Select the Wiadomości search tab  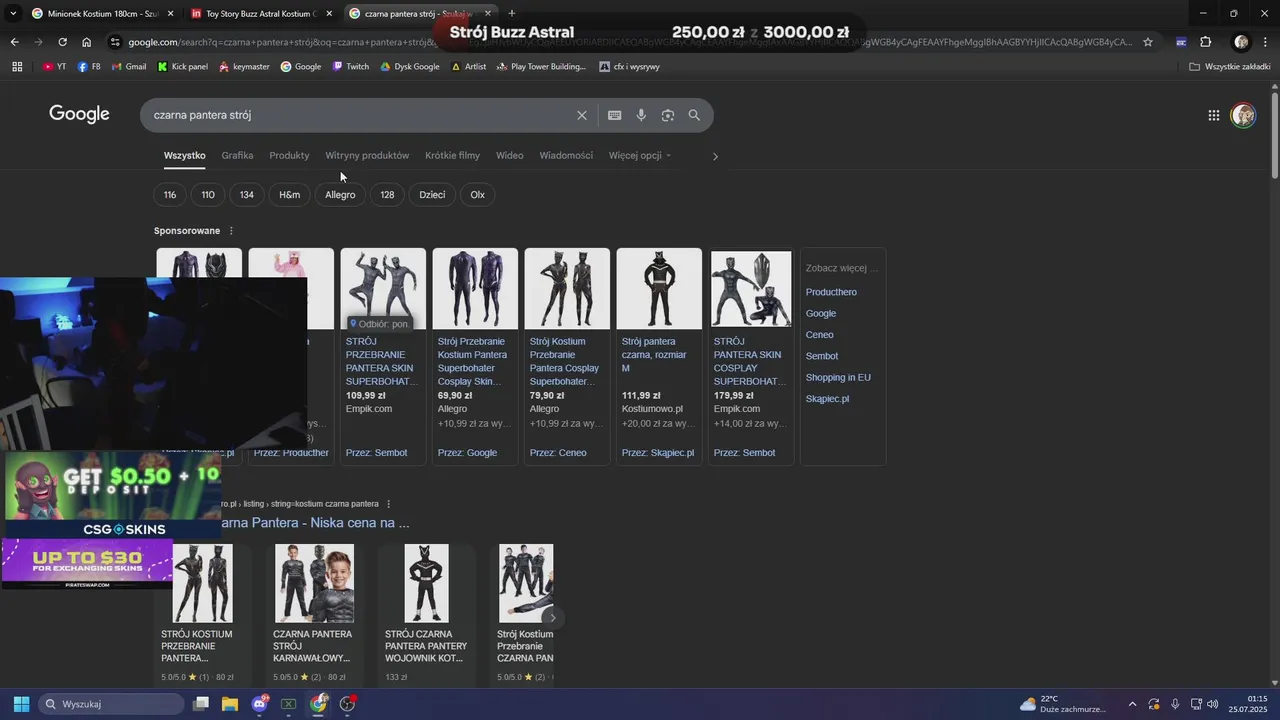click(x=566, y=156)
